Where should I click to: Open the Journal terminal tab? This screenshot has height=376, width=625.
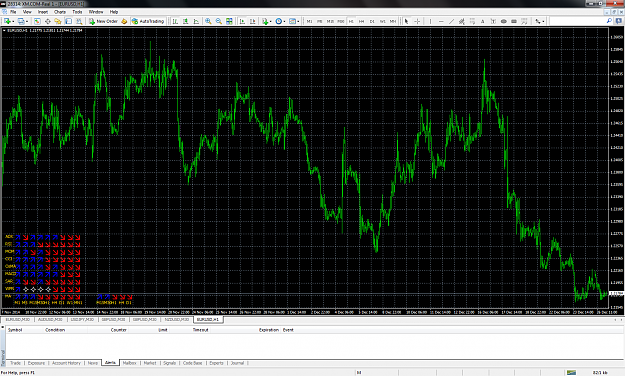237,363
